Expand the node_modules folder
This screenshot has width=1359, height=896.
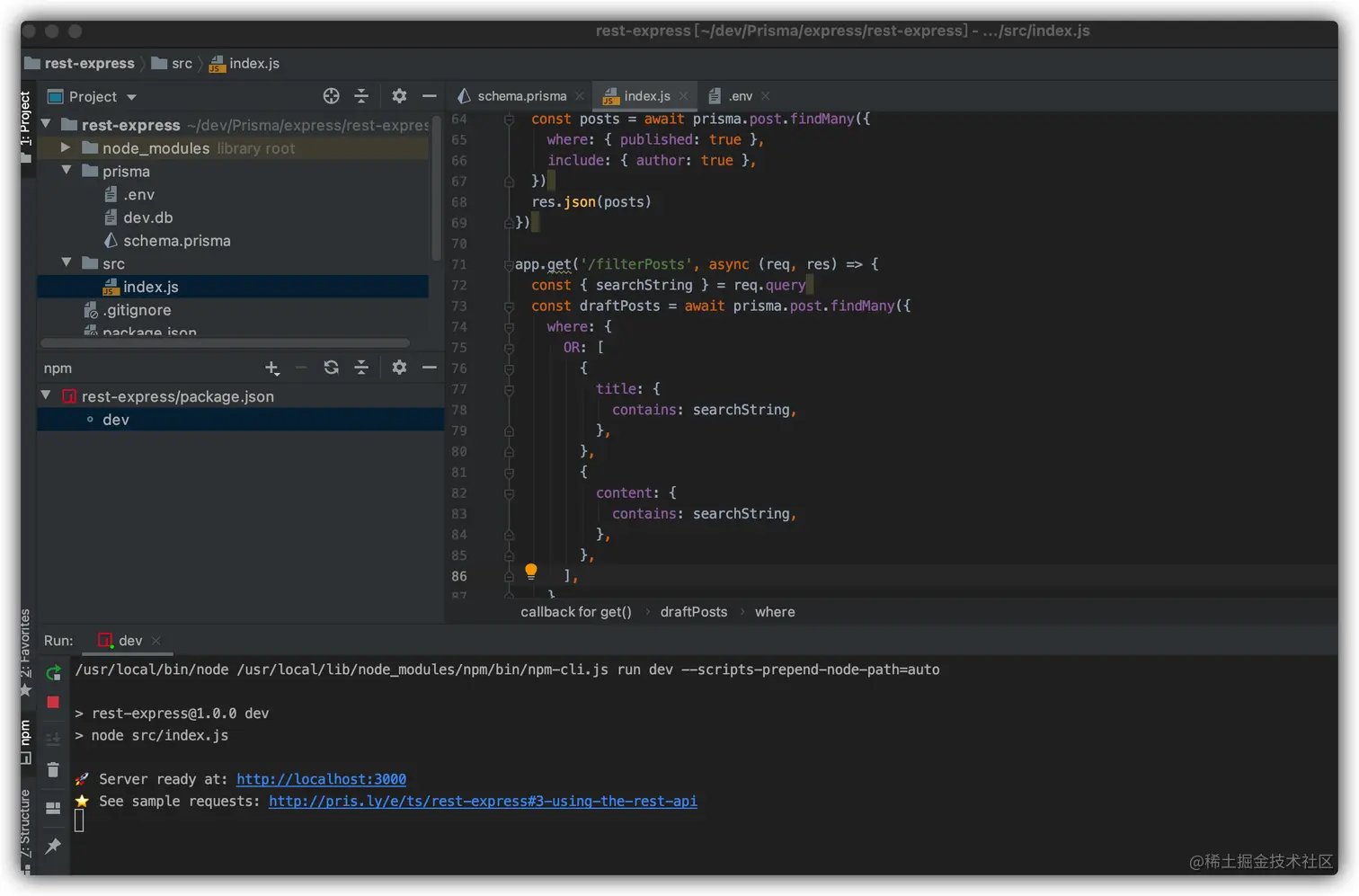point(66,147)
